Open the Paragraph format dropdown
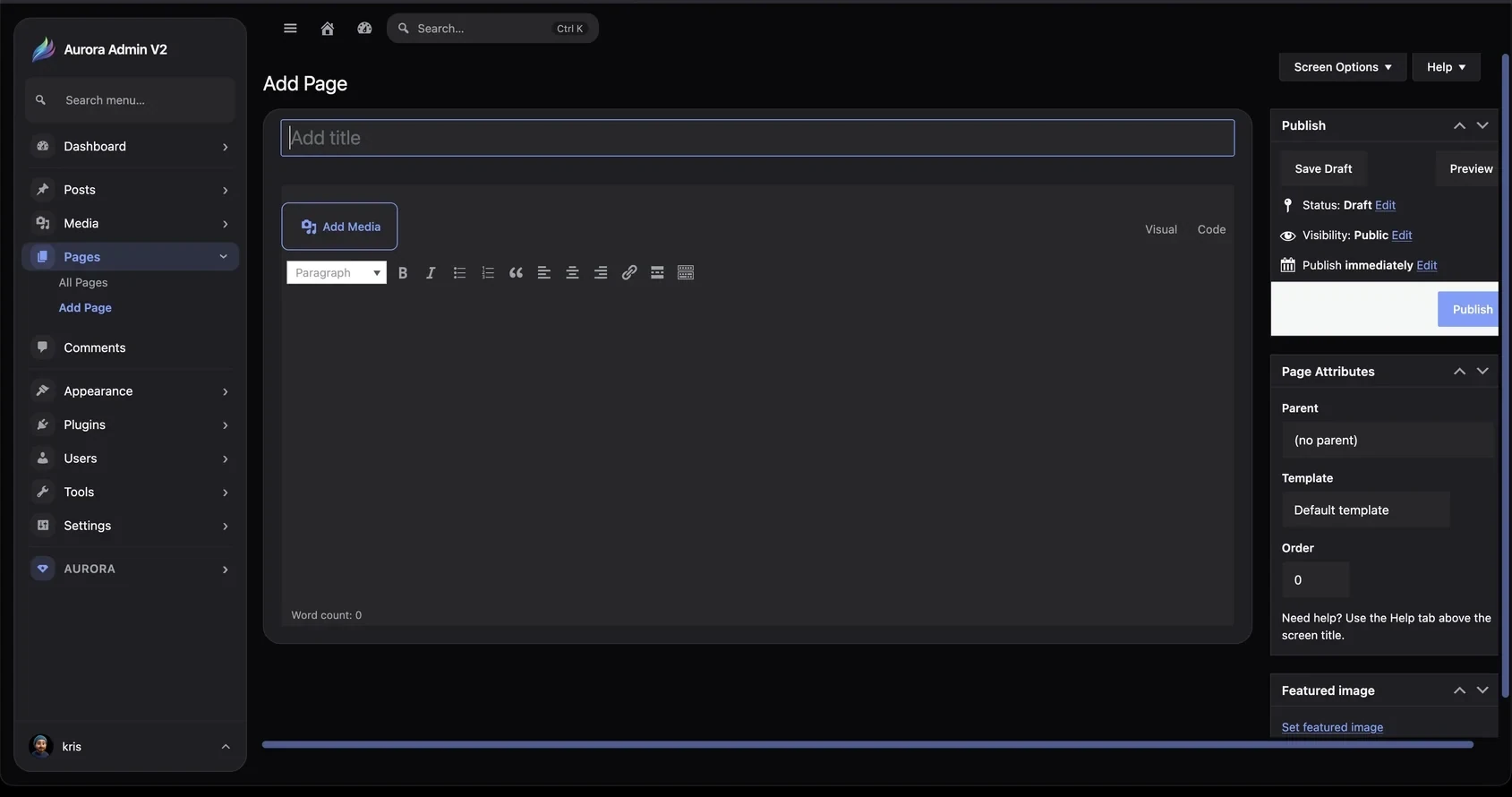 (337, 273)
